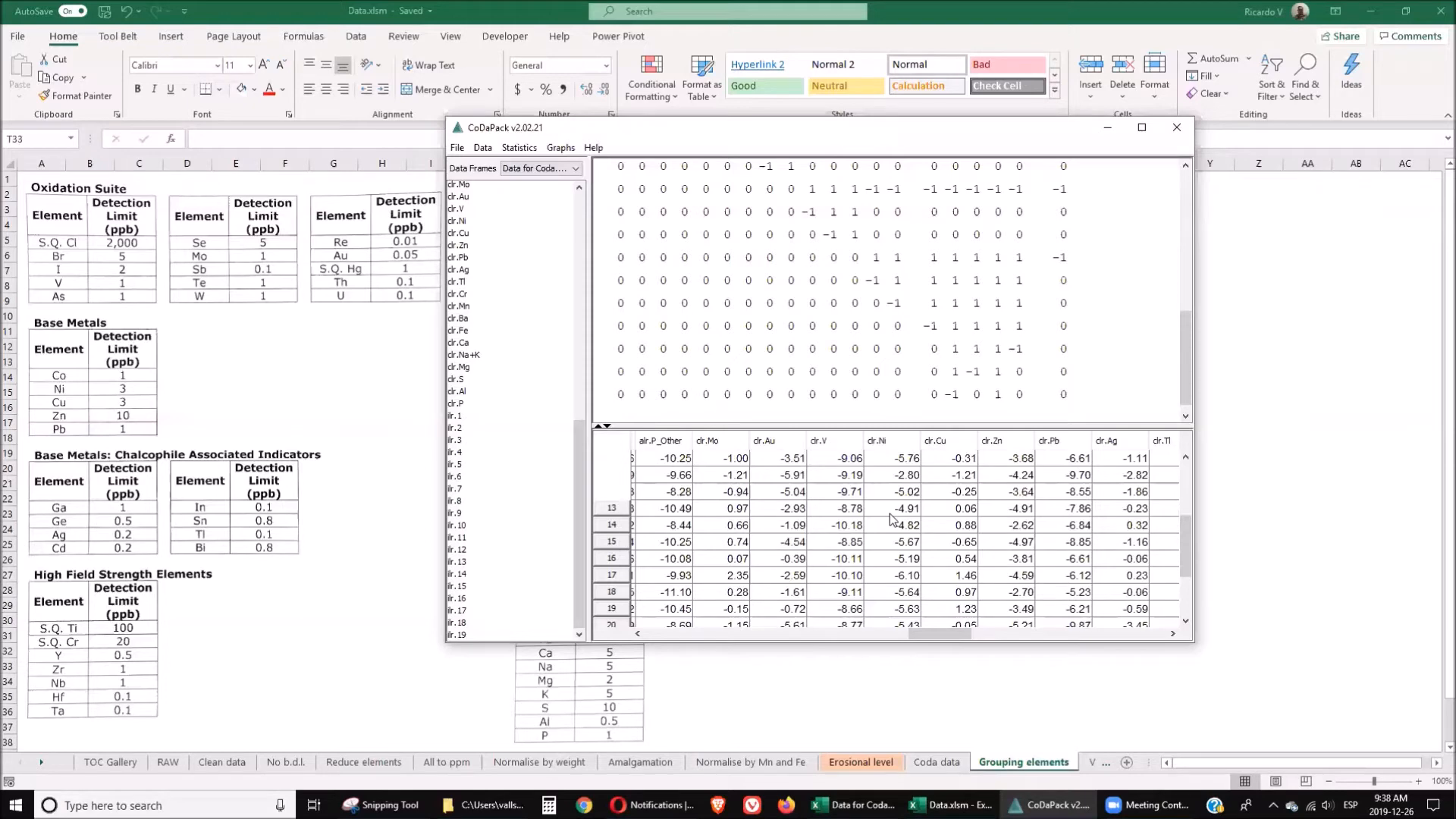Open the Borders dropdown arrow
This screenshot has width=1456, height=819.
pyautogui.click(x=220, y=89)
